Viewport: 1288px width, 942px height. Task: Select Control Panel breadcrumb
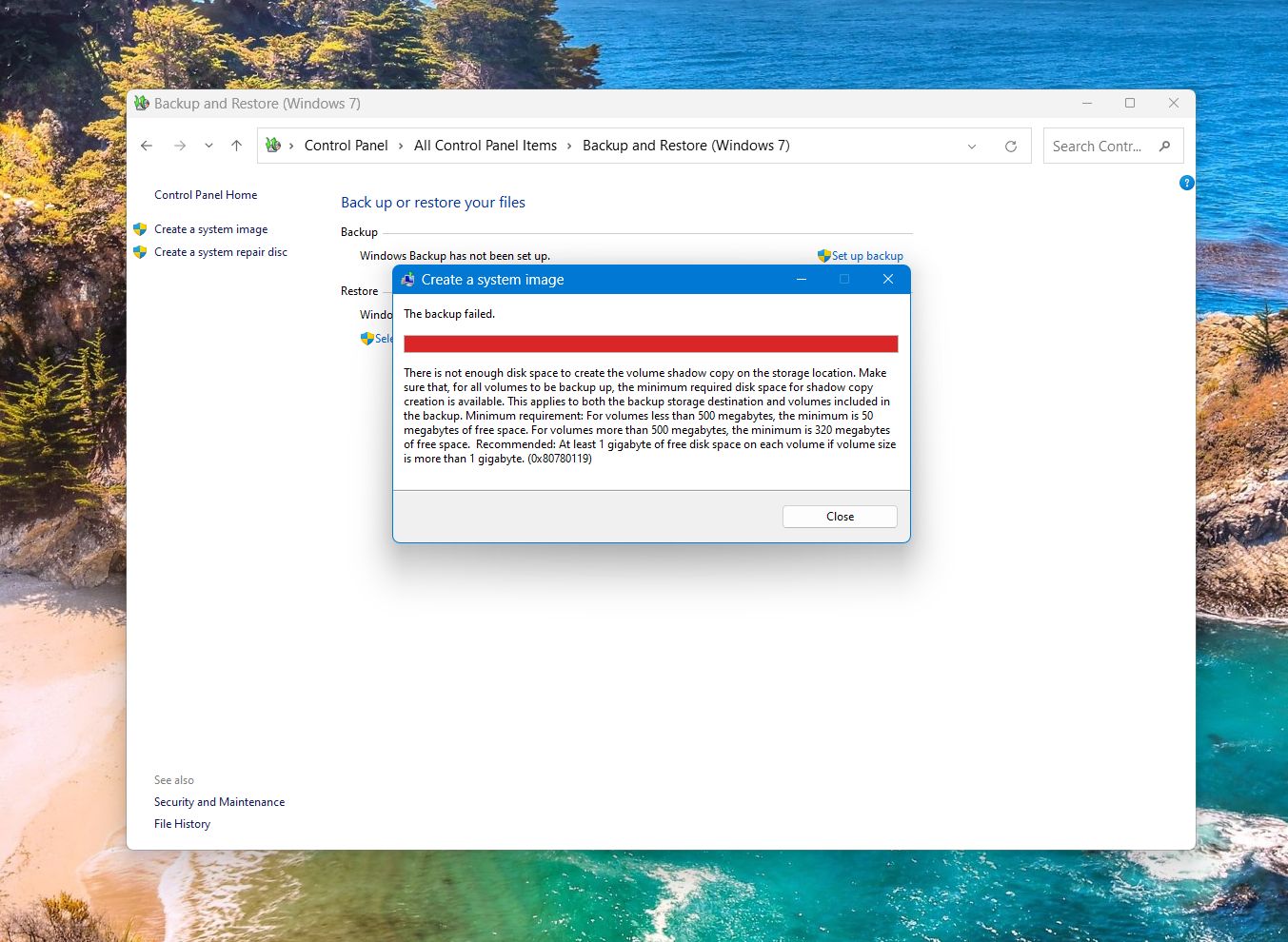point(346,146)
